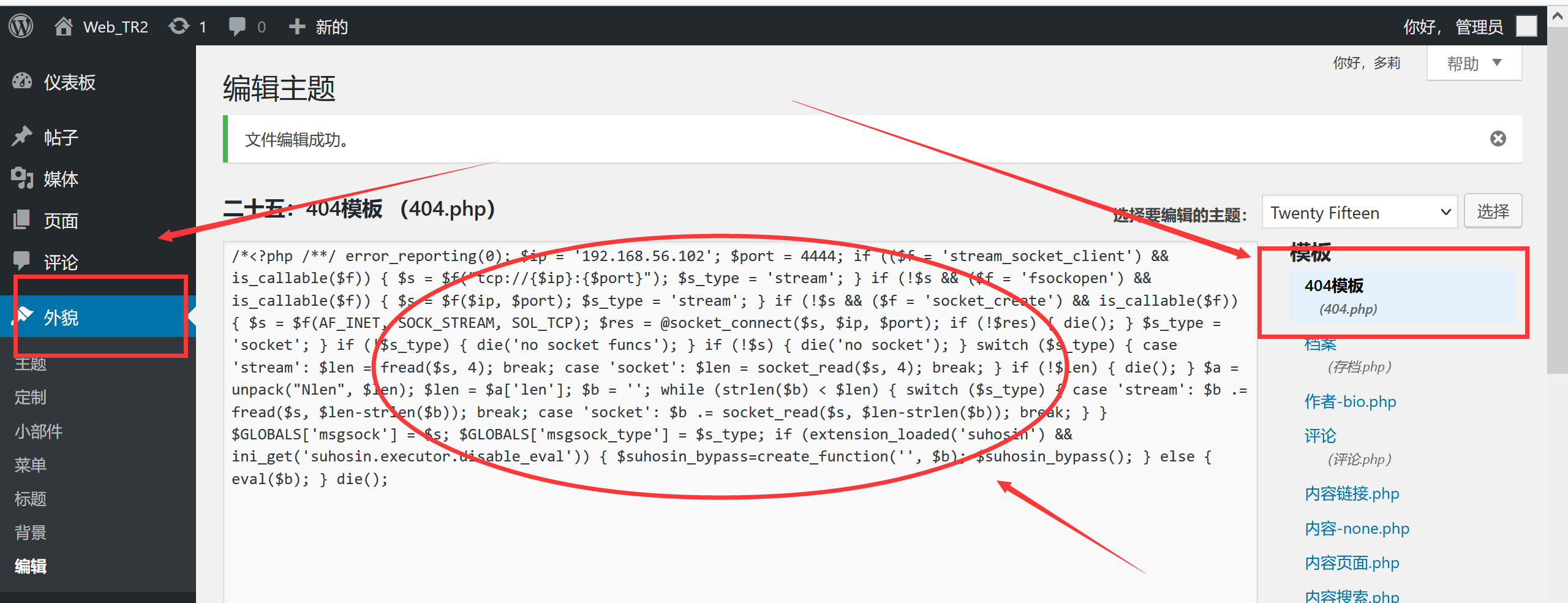The height and width of the screenshot is (603, 1568).
Task: Open 内容页面.php template file
Action: tap(1352, 563)
